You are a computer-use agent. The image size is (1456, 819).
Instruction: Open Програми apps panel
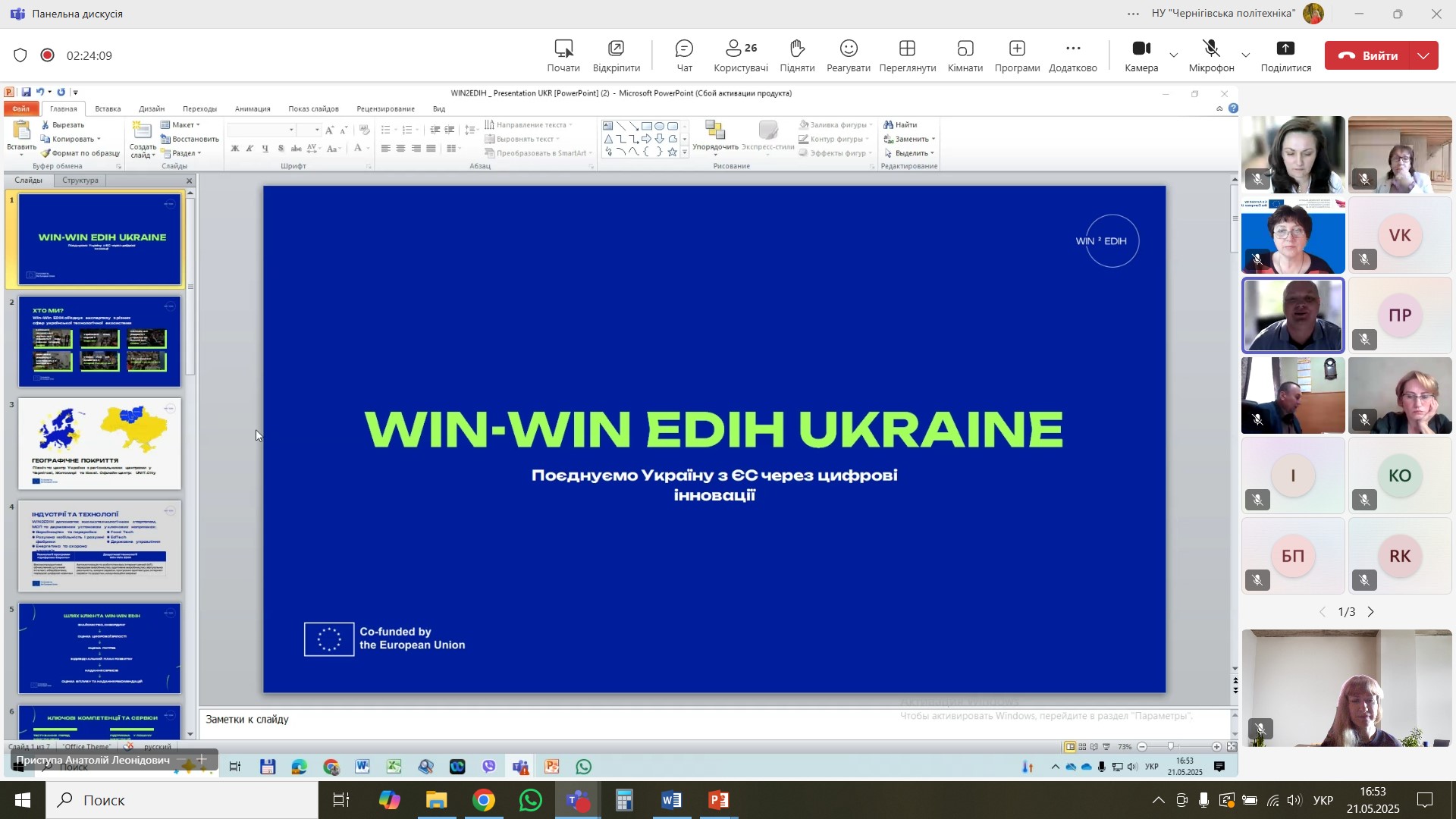coord(1017,56)
